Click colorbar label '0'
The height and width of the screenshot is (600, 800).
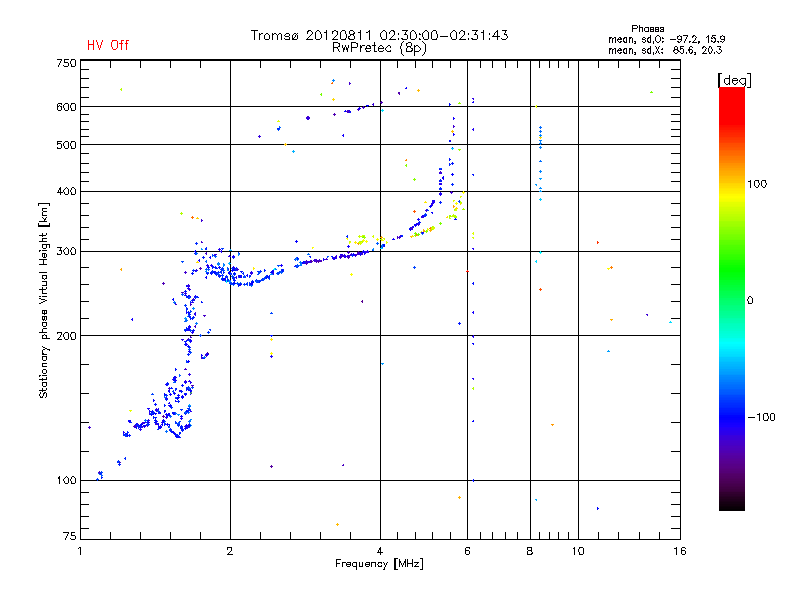750,301
